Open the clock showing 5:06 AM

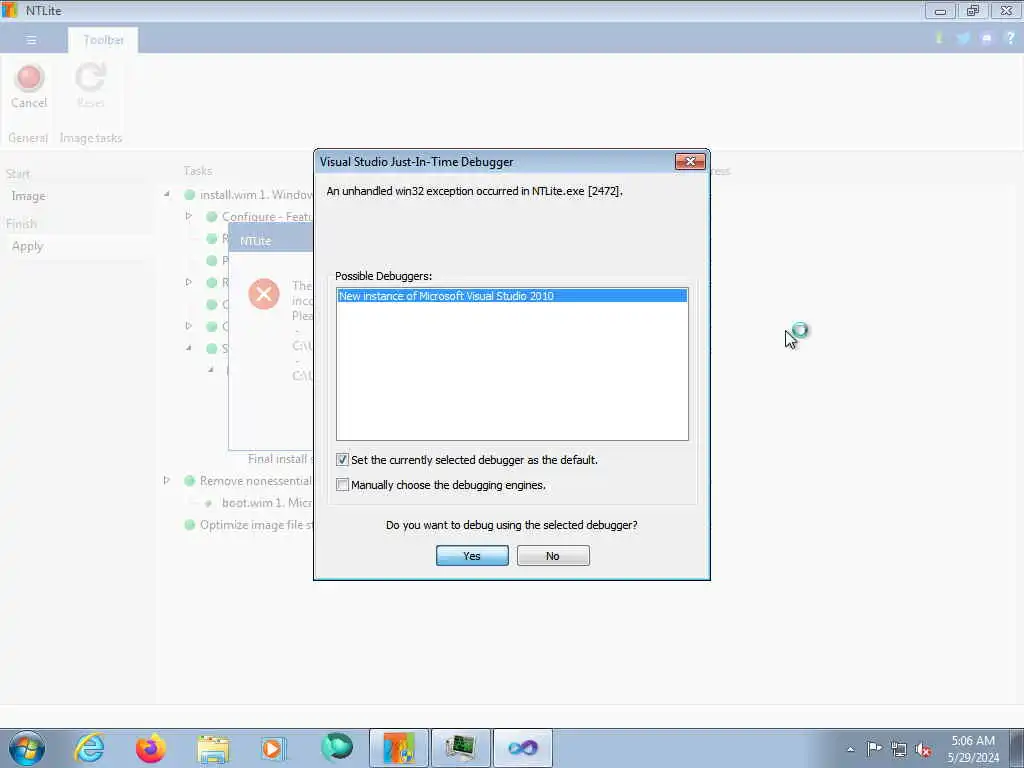tap(973, 749)
